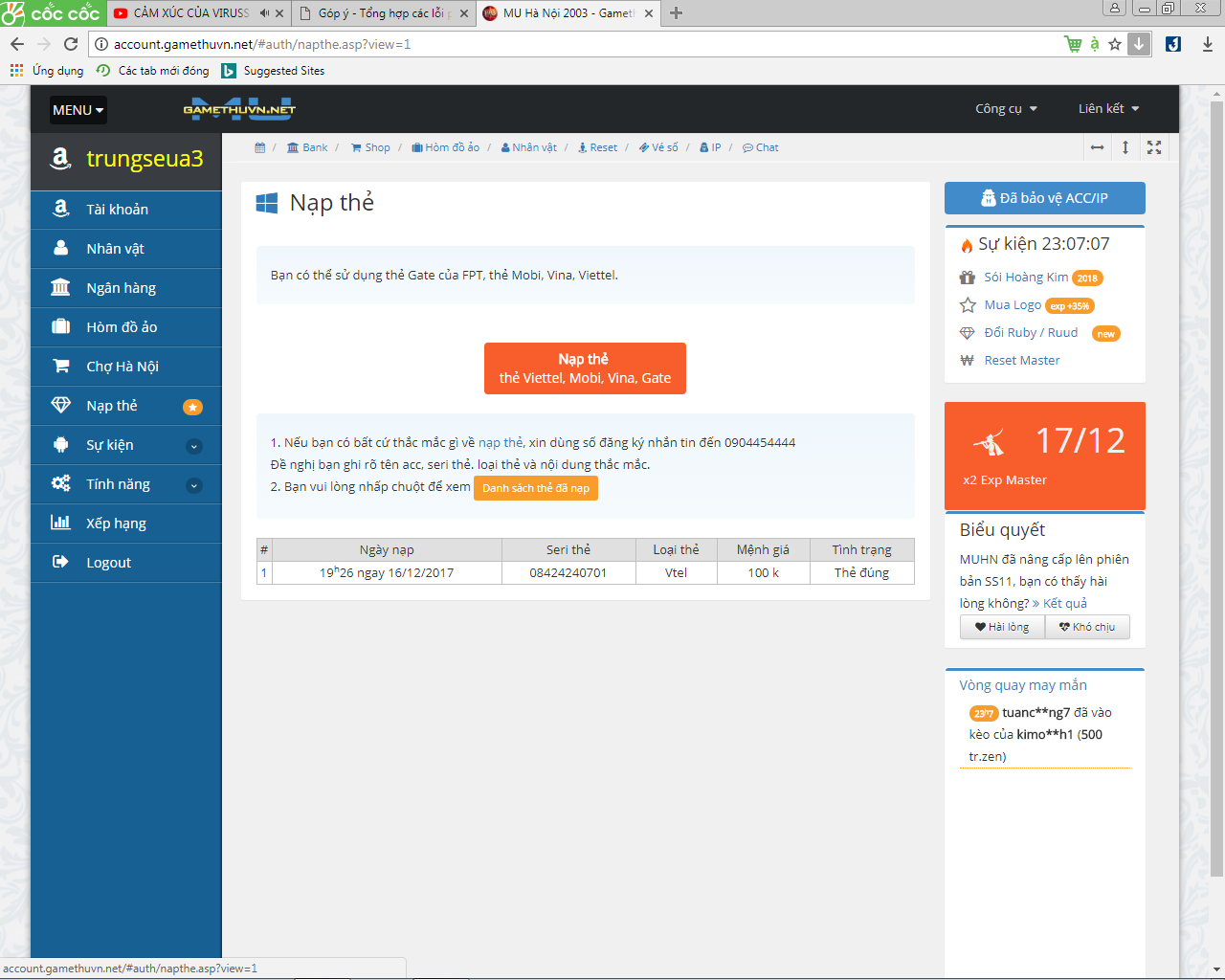
Task: Mute the CẢM XÚC CỦA VIRUSS tab audio
Action: (x=264, y=13)
